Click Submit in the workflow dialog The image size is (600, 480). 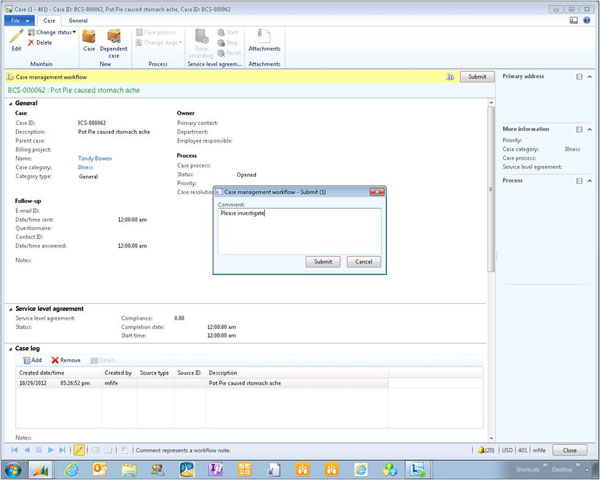[x=323, y=261]
